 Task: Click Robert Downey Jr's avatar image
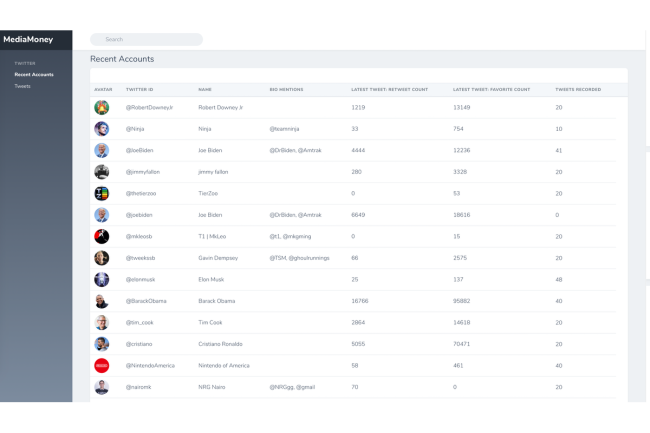click(x=101, y=107)
